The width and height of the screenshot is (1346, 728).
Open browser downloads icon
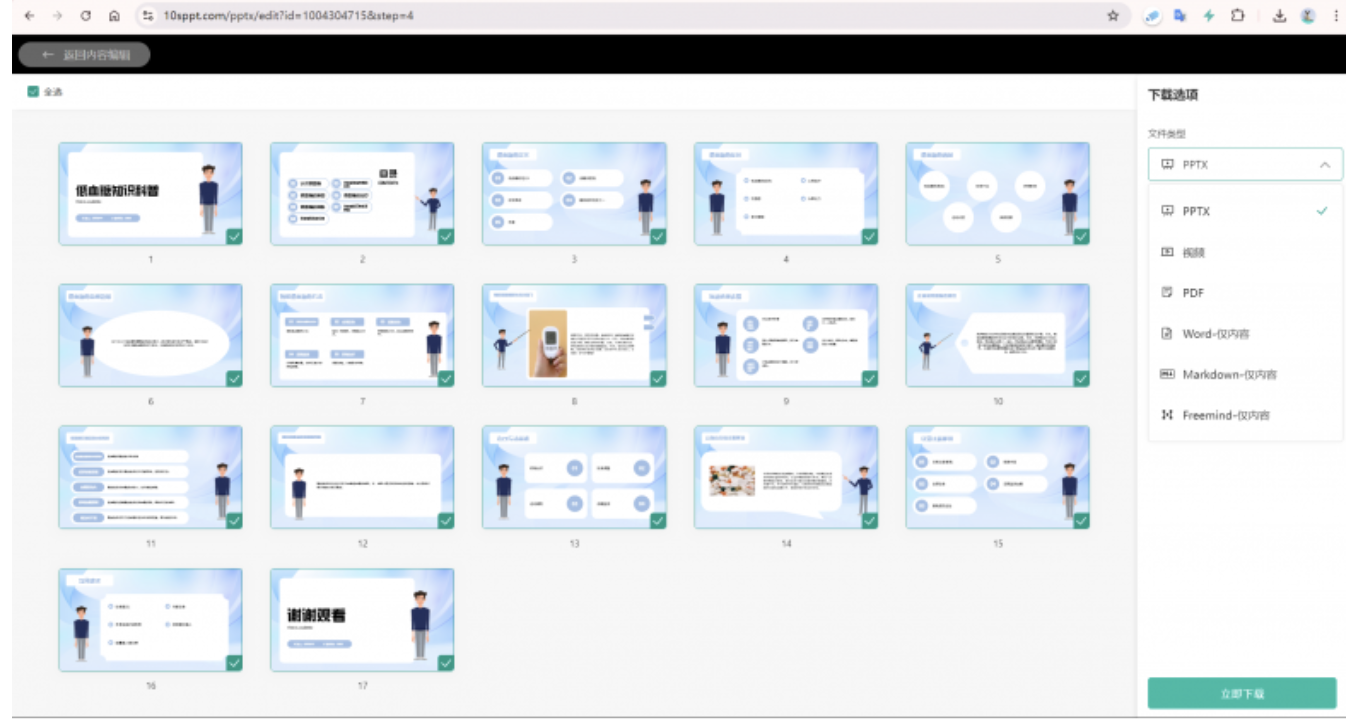(1279, 16)
